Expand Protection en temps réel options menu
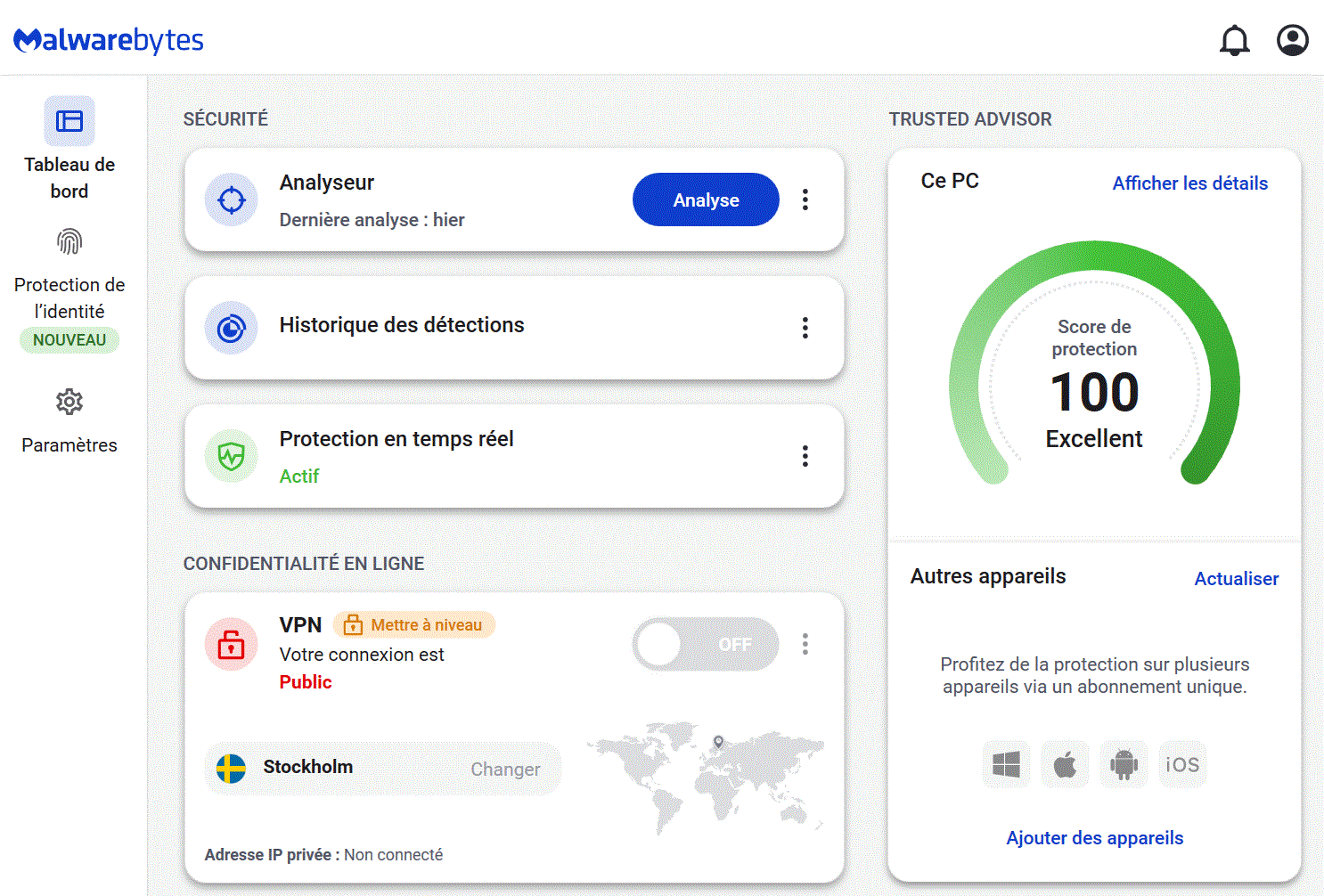 805,456
